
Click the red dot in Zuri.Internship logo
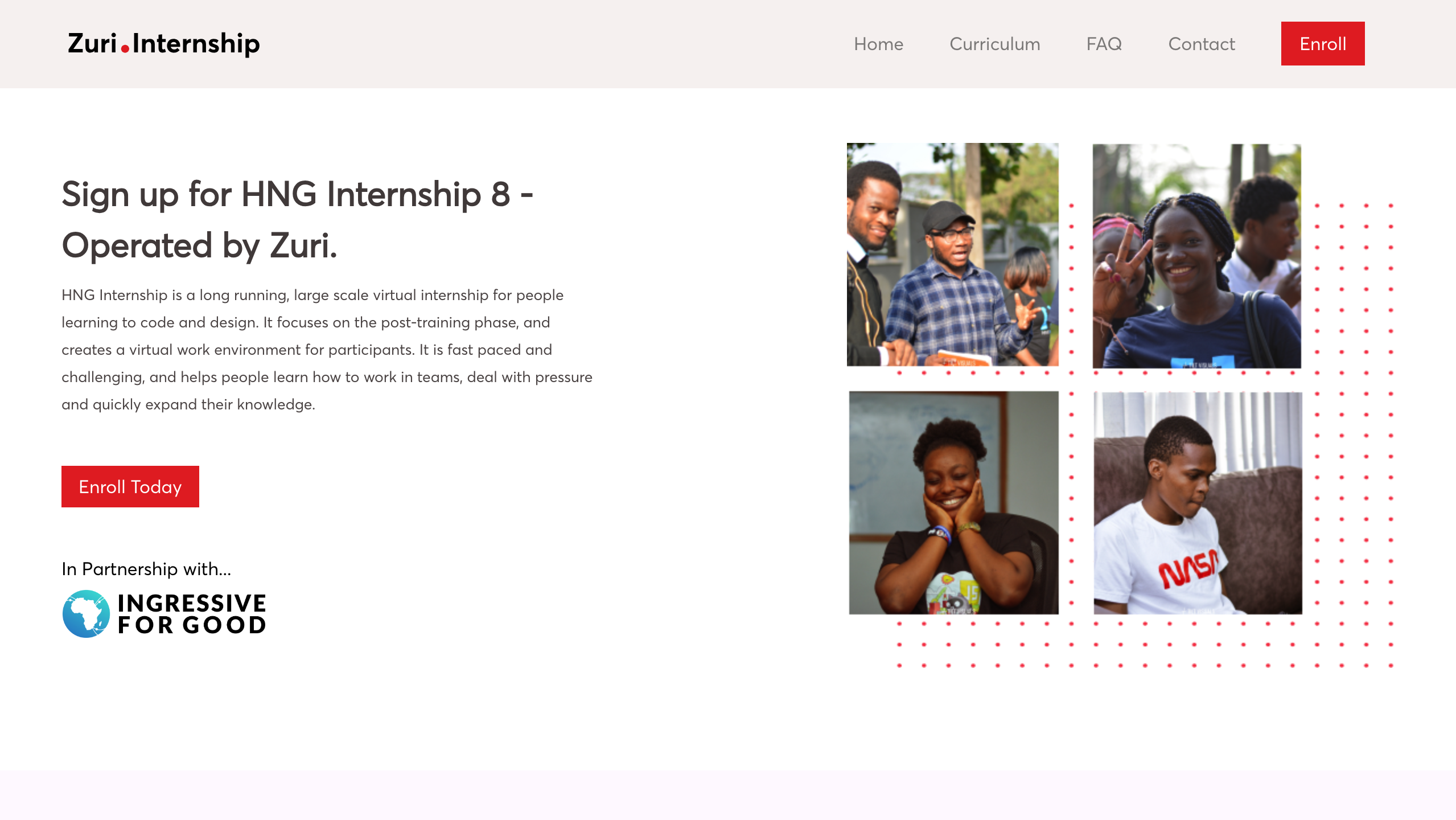point(125,51)
